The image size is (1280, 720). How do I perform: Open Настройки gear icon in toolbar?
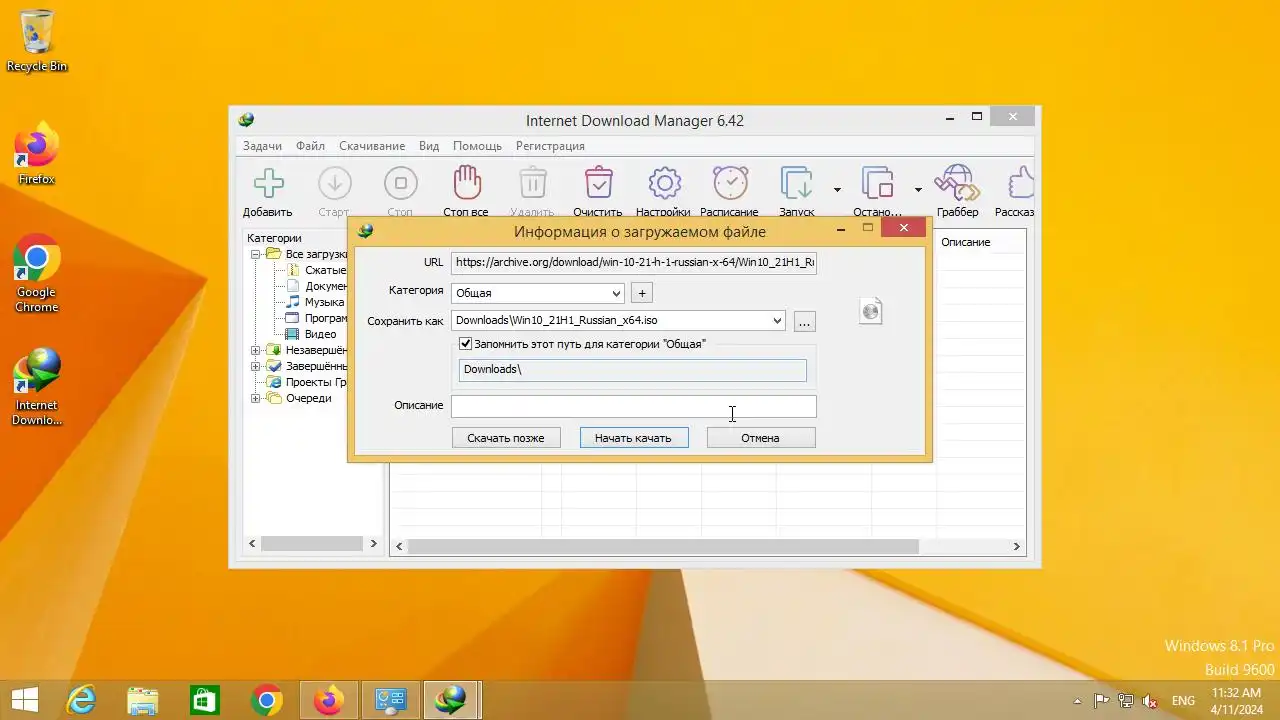point(664,184)
